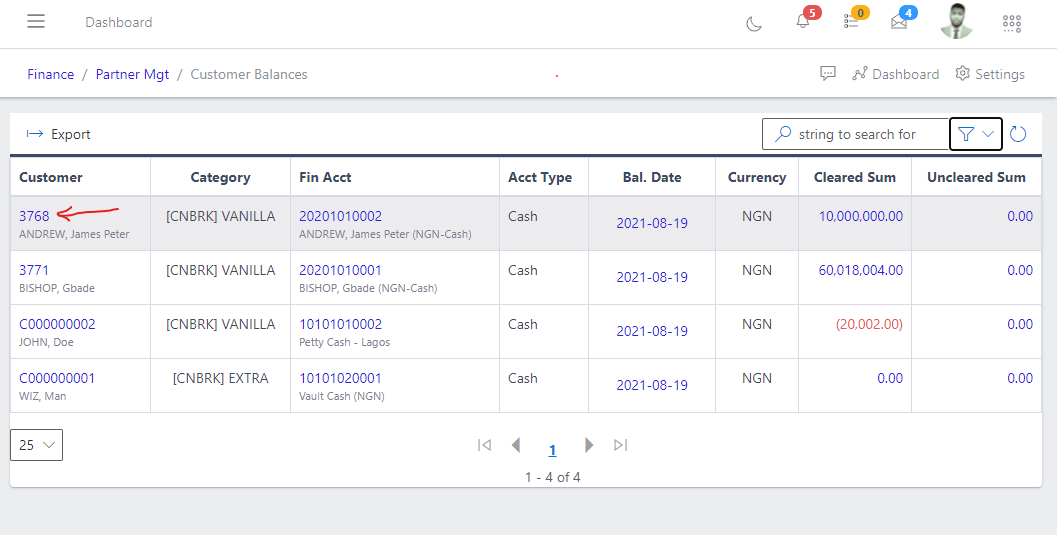Open the page size 25 dropdown
The height and width of the screenshot is (535, 1057).
(36, 445)
